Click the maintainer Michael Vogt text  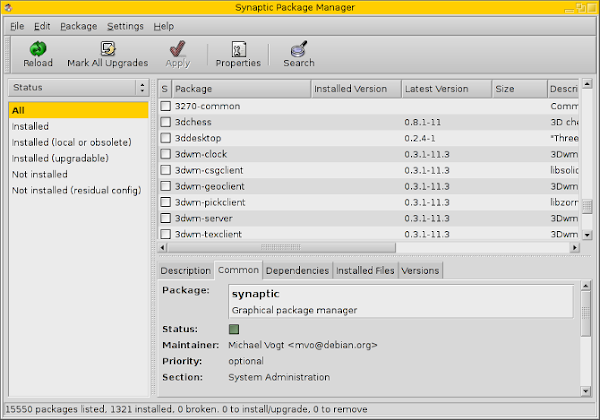pos(303,345)
